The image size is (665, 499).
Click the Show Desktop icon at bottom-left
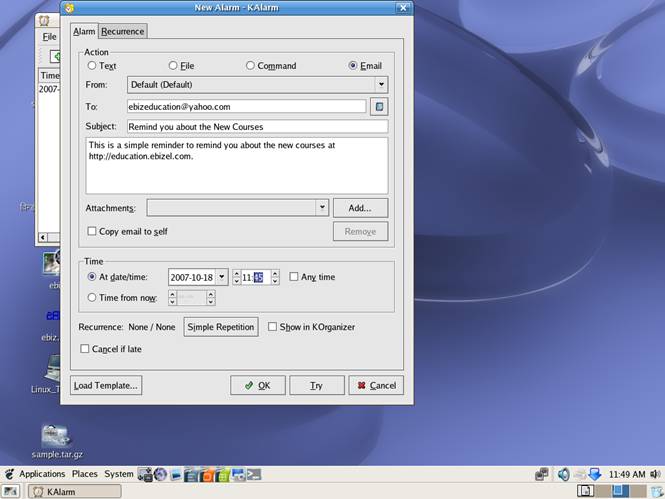click(10, 491)
